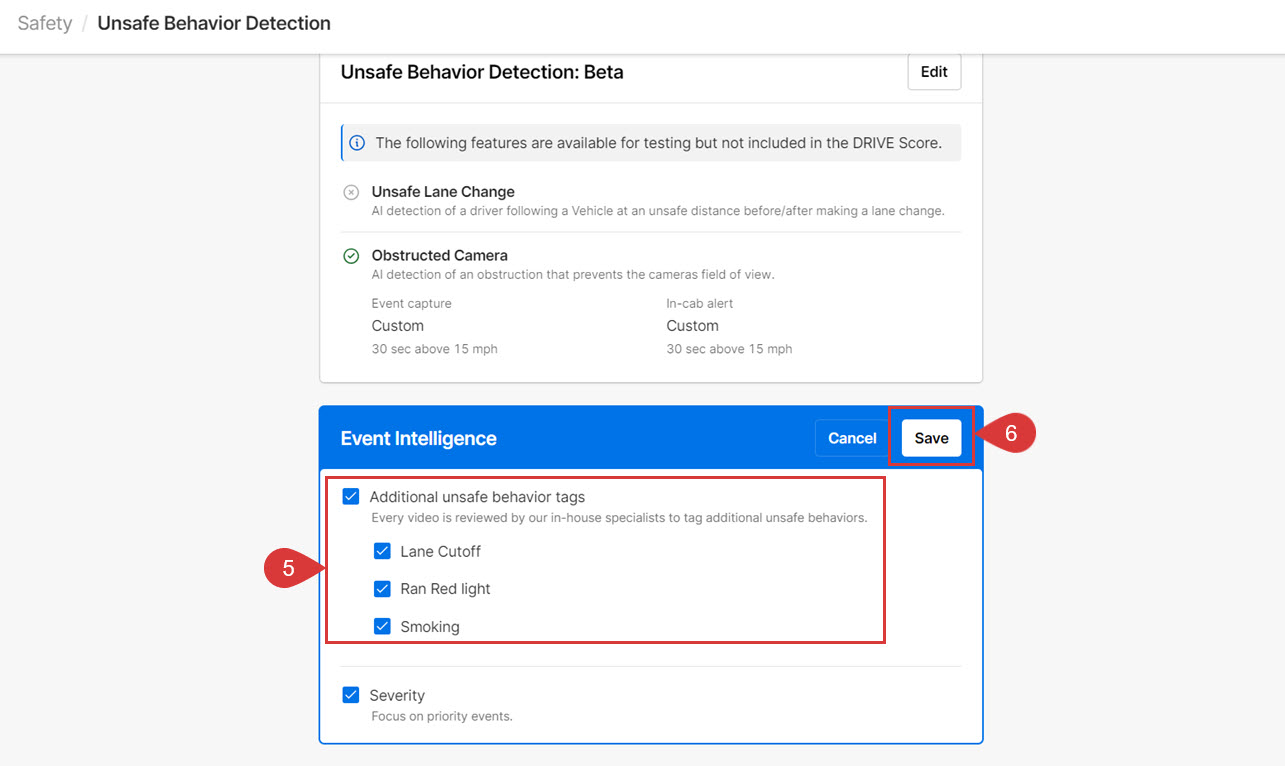Click the Obstructed Camera green check icon
The width and height of the screenshot is (1285, 766).
pos(351,256)
